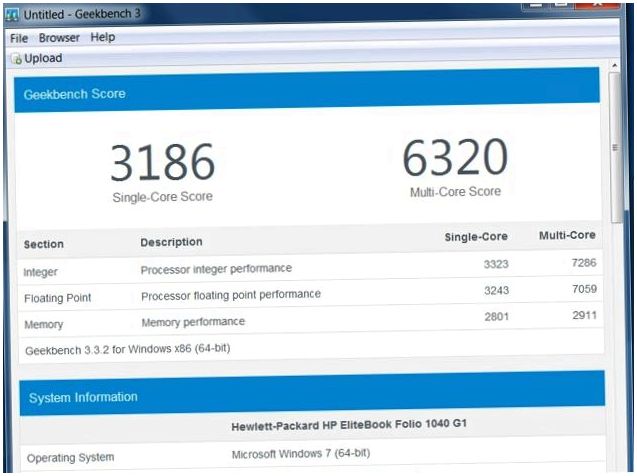Open the Help menu

[x=103, y=37]
